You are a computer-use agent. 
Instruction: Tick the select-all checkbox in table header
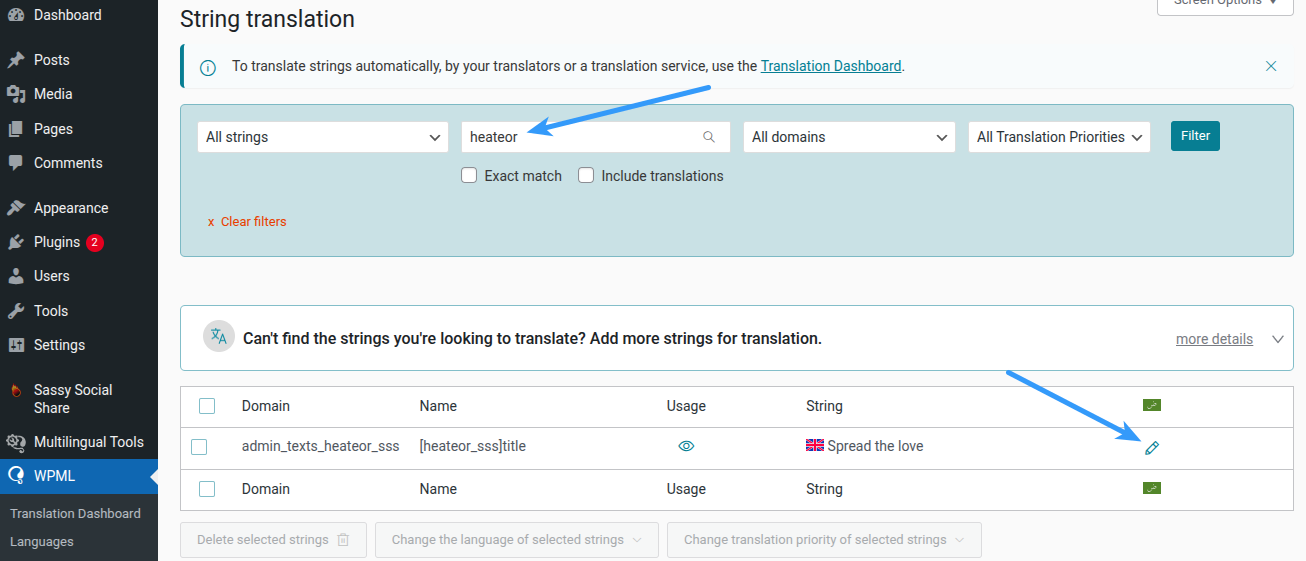[x=207, y=406]
